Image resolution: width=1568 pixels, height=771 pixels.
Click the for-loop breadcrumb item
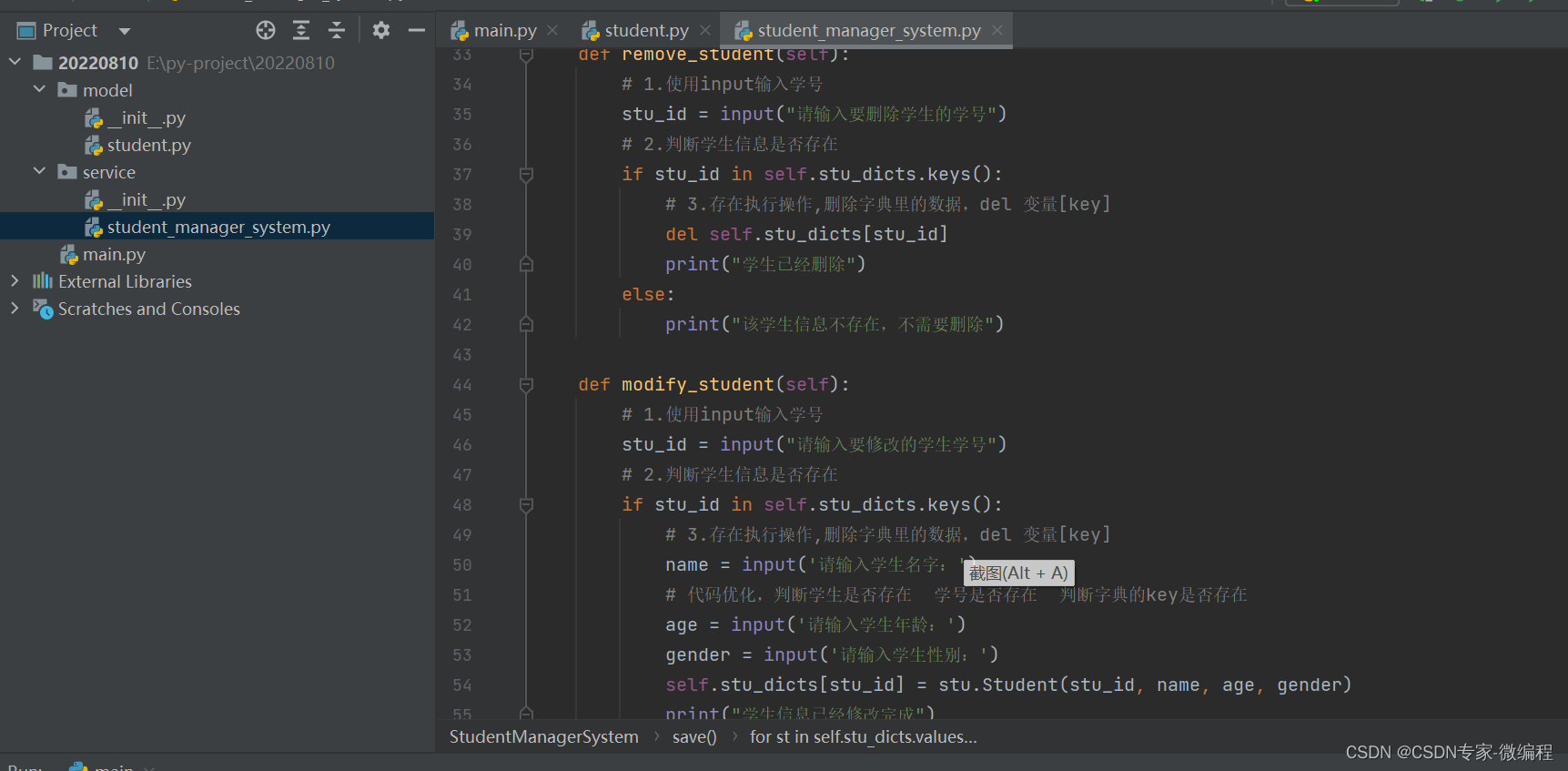point(864,736)
